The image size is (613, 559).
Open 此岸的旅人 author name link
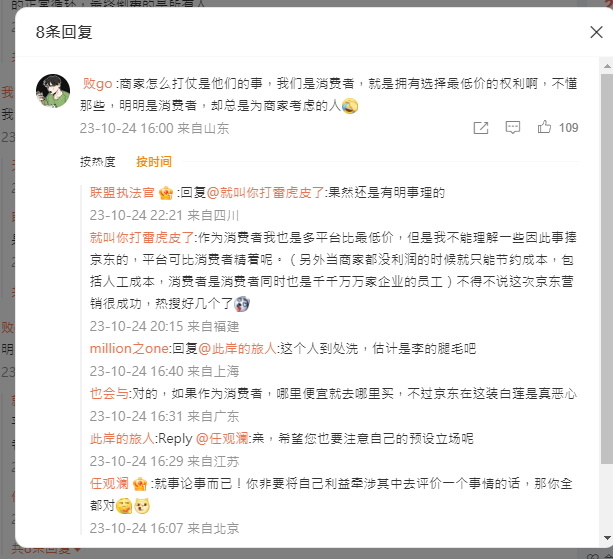click(x=122, y=439)
